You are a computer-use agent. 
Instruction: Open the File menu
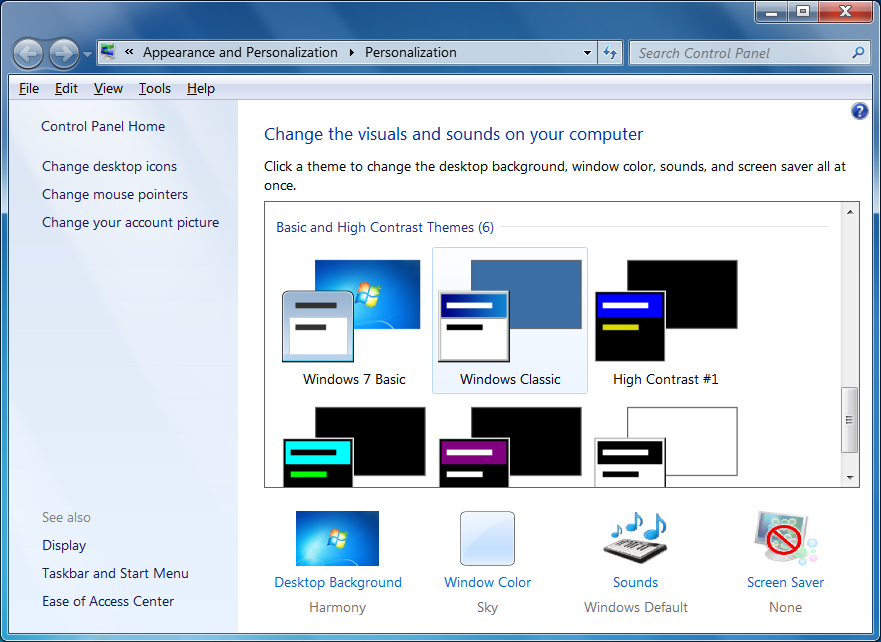pos(29,88)
